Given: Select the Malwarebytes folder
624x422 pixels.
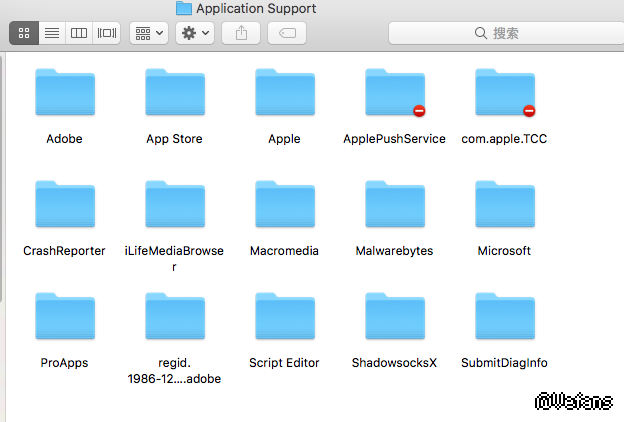Looking at the screenshot, I should pyautogui.click(x=394, y=206).
